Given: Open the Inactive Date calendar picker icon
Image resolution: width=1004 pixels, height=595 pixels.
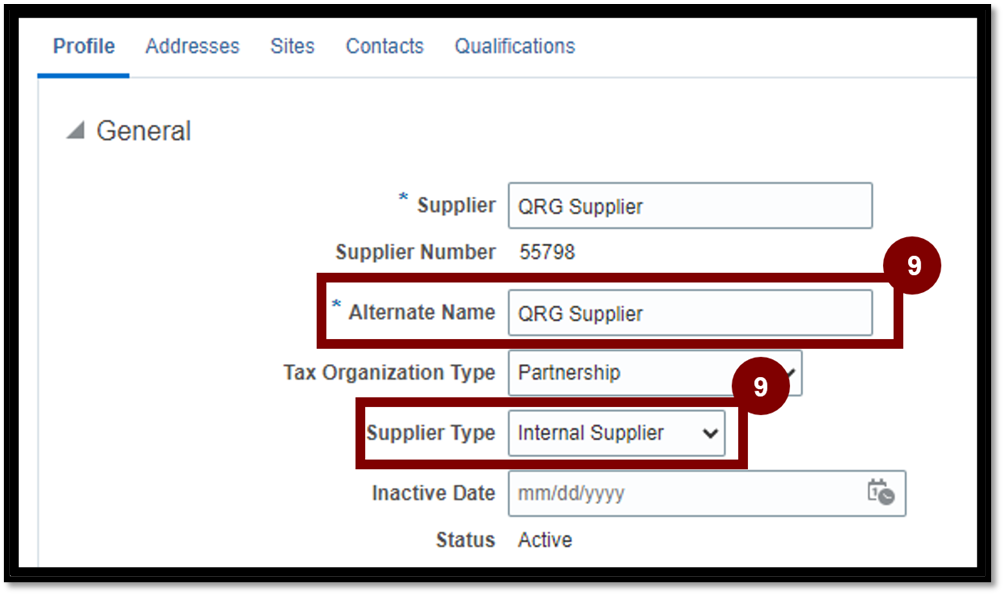Looking at the screenshot, I should [881, 493].
